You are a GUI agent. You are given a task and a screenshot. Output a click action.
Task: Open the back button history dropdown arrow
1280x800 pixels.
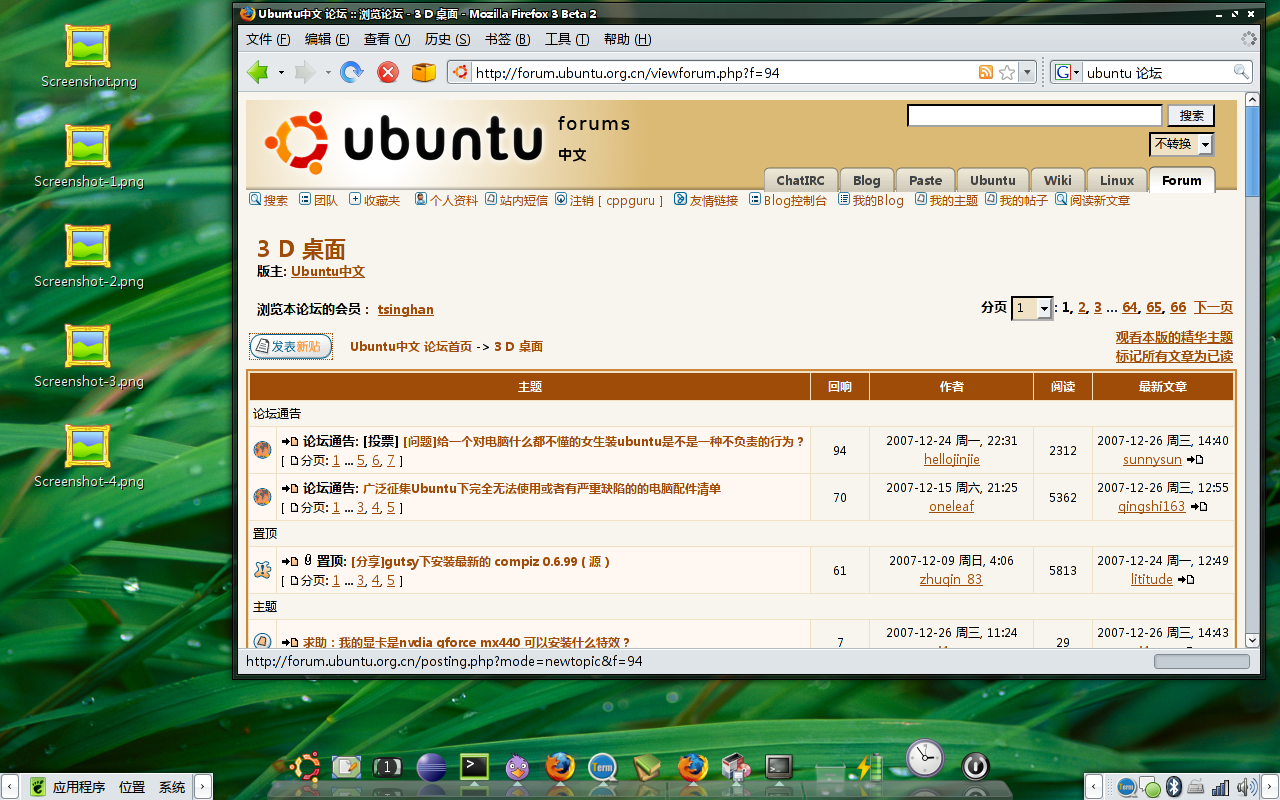281,72
